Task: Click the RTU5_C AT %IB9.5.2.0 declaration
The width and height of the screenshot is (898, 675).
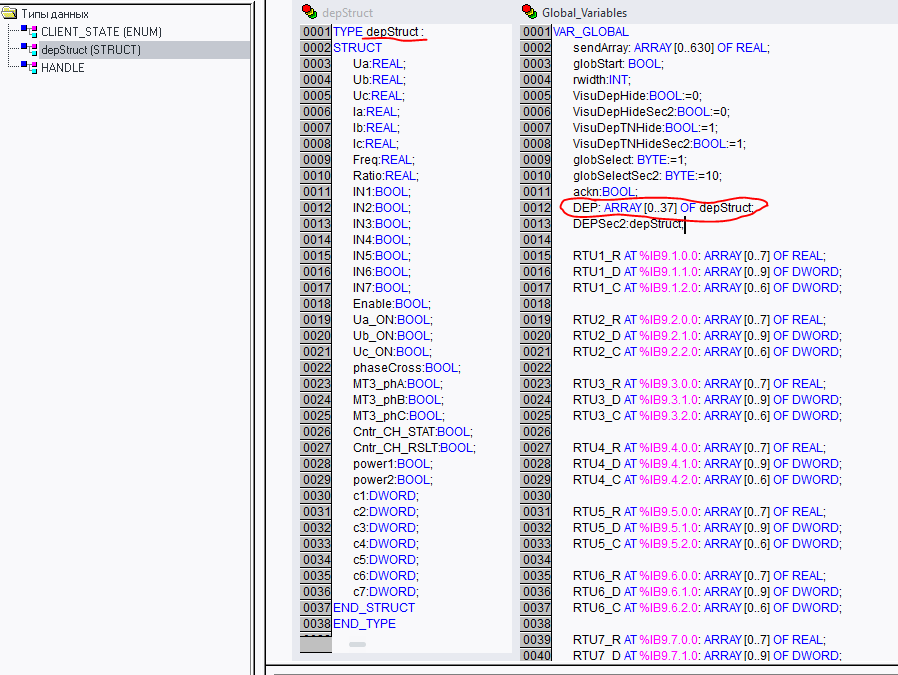Action: (x=707, y=544)
